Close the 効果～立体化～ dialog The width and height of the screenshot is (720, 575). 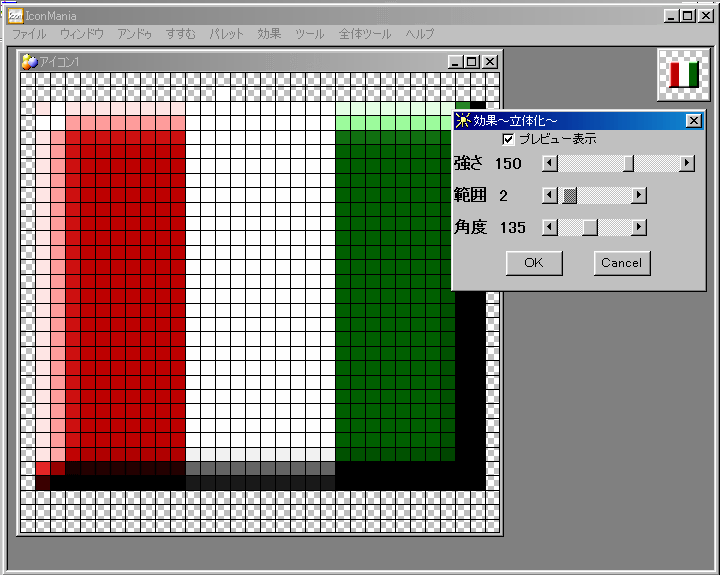point(694,121)
